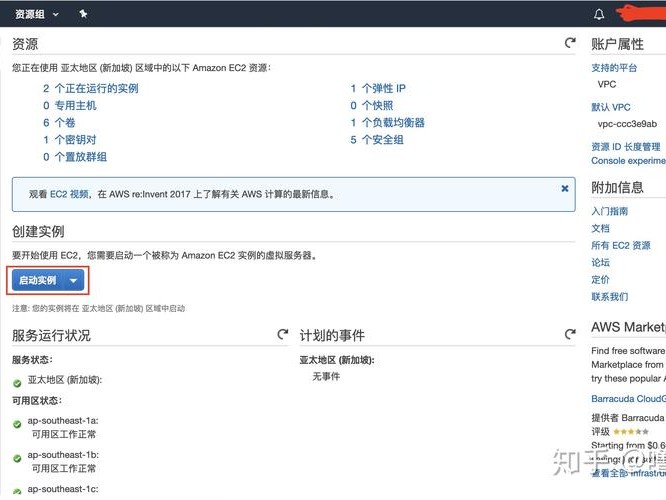Click ap-southeast-1a zone text
The height and width of the screenshot is (500, 666).
tap(63, 421)
